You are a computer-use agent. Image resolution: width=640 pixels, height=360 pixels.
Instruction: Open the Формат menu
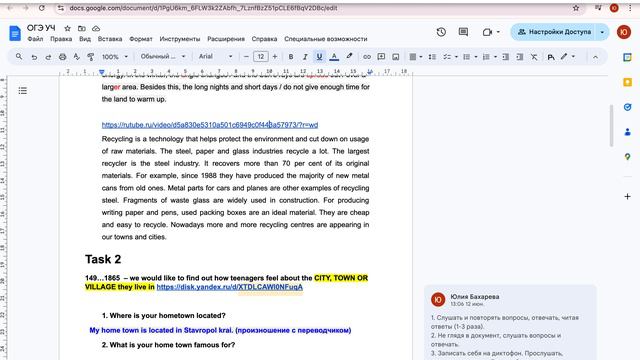click(141, 39)
